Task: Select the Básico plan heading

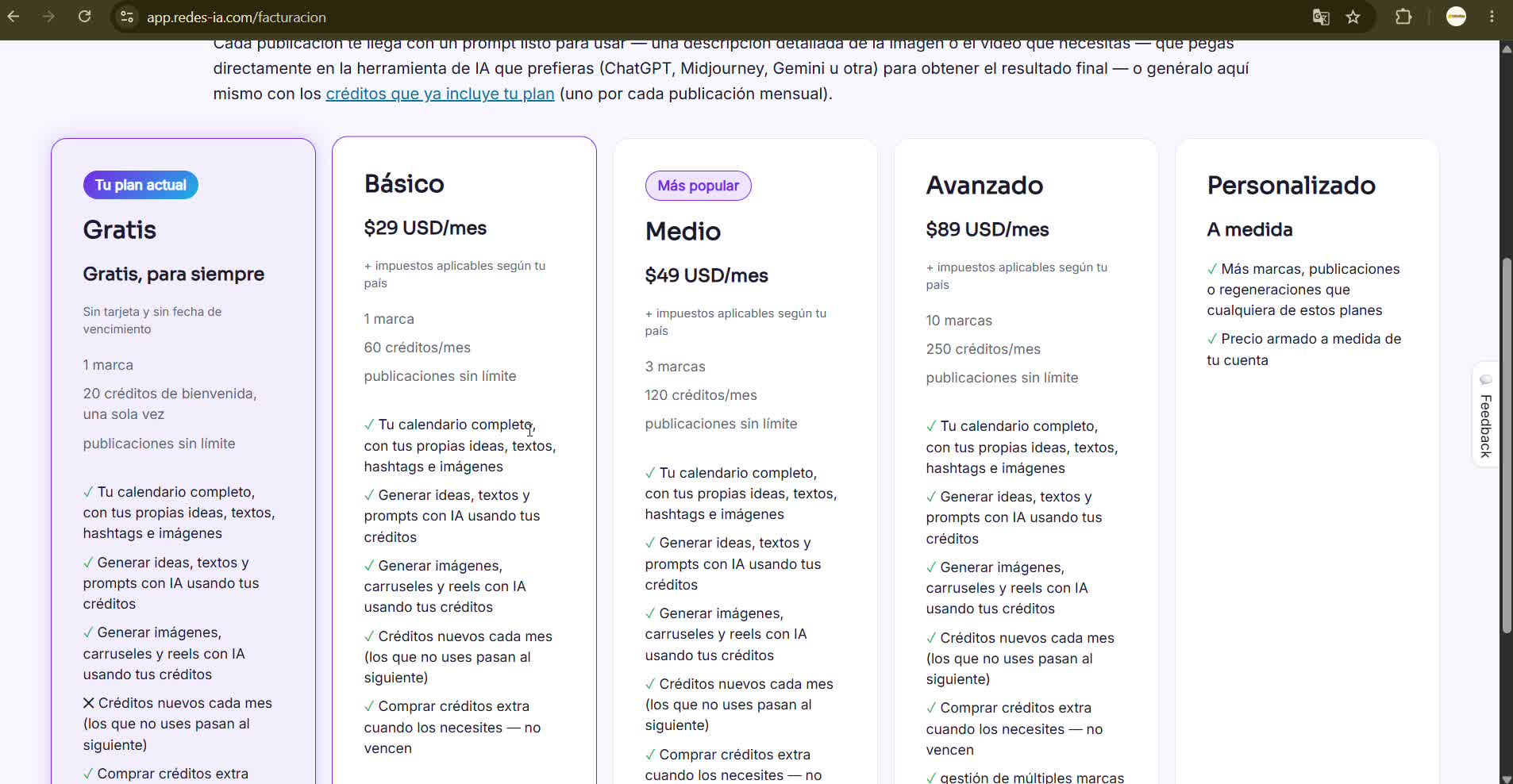Action: (404, 183)
